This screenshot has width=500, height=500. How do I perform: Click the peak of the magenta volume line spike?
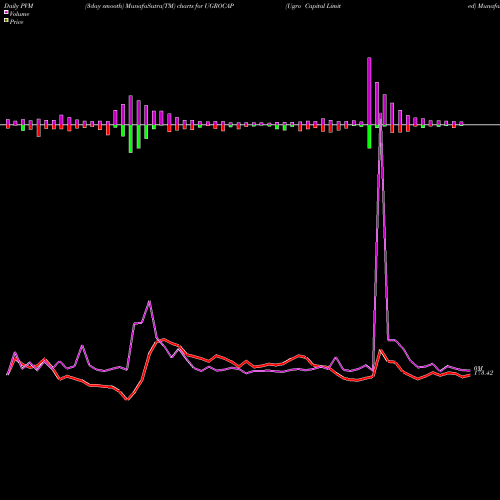point(381,114)
